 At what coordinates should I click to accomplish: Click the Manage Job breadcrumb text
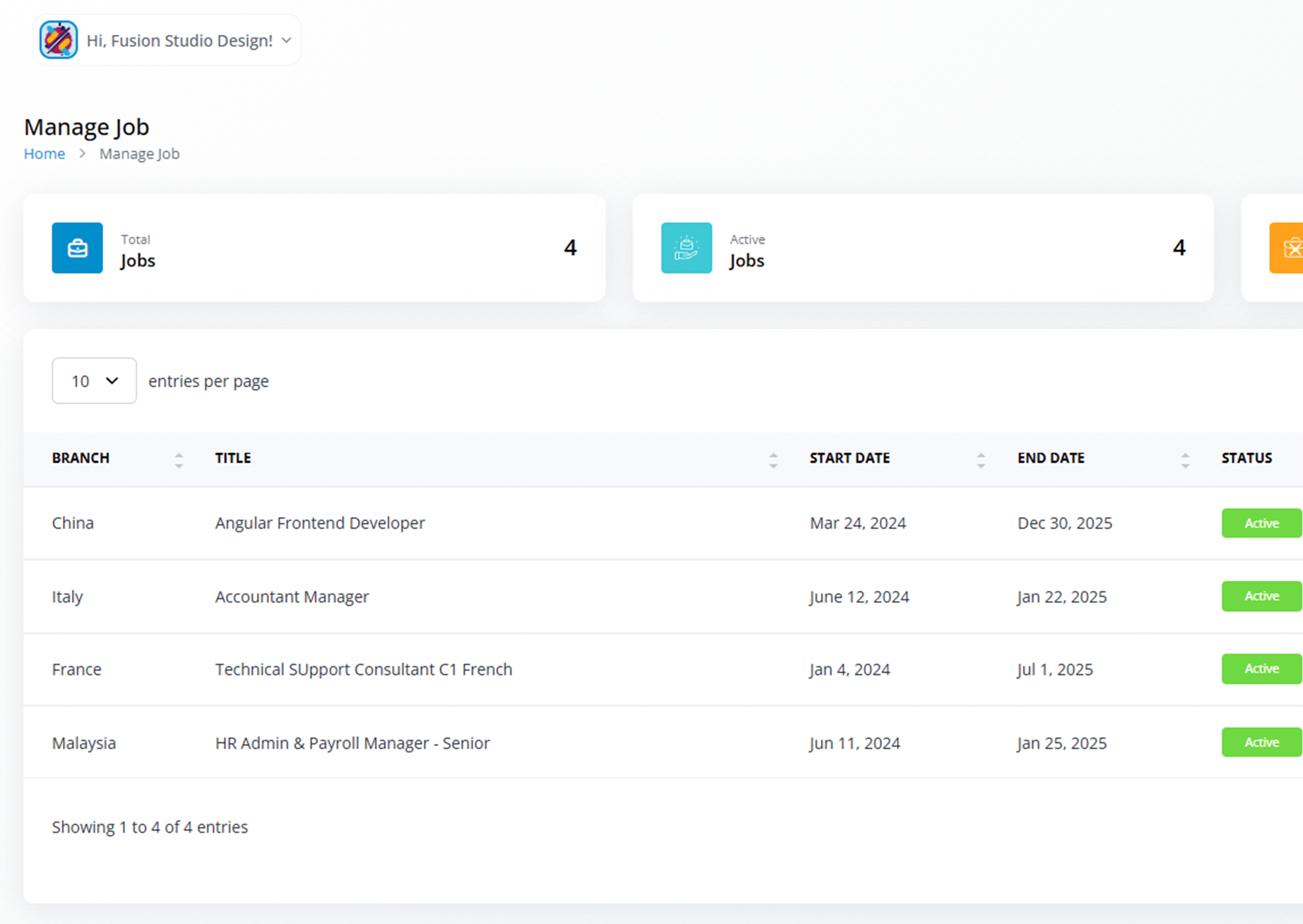pyautogui.click(x=139, y=154)
